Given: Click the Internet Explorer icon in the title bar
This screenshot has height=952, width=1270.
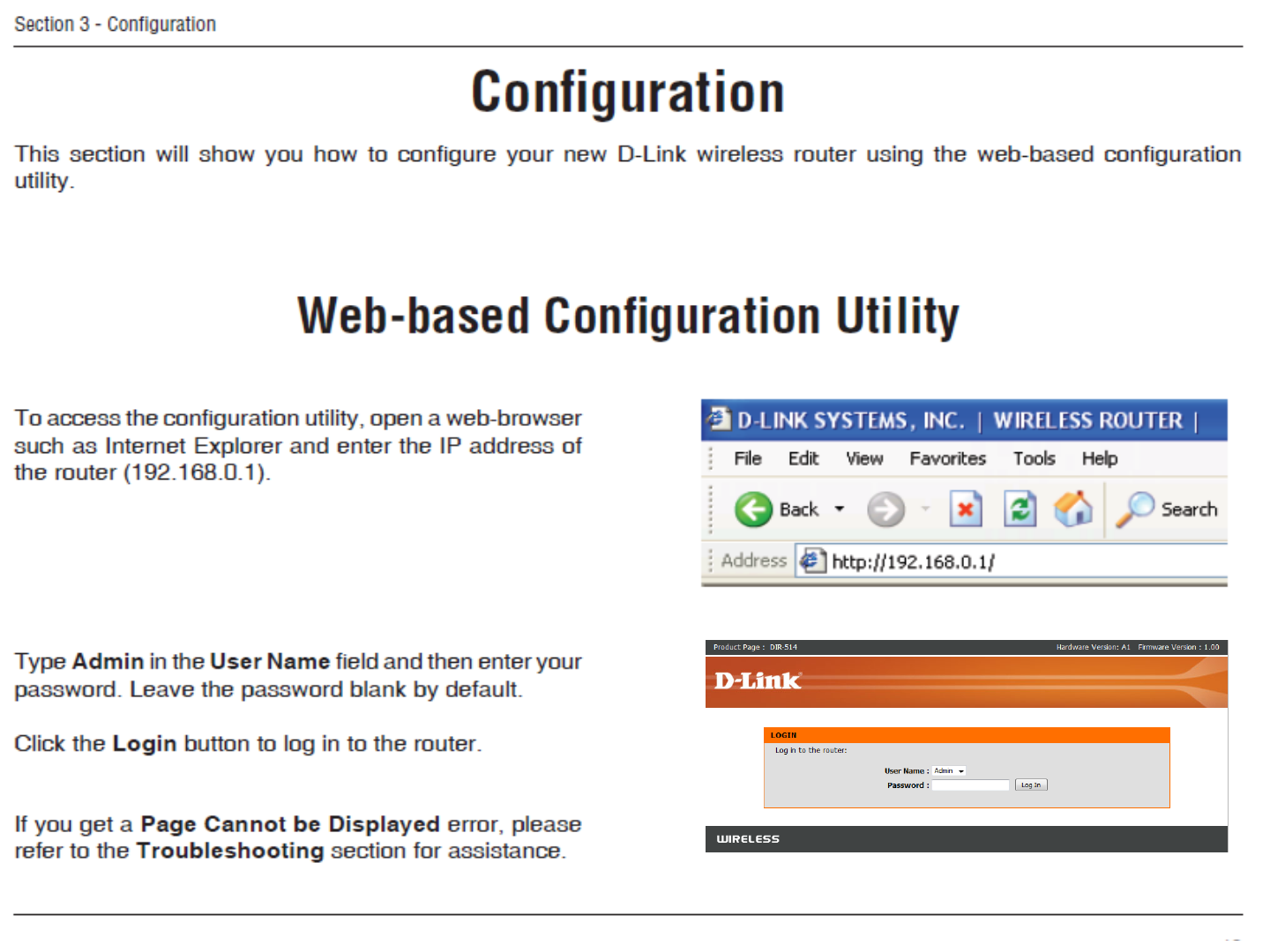Looking at the screenshot, I should click(721, 419).
